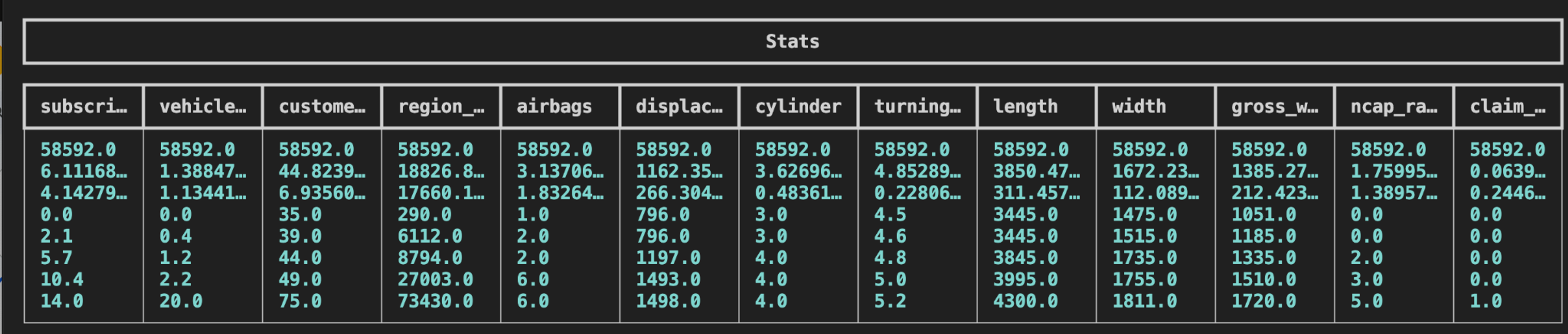Click the 6112.0 value
This screenshot has width=1568, height=334.
coord(430,236)
